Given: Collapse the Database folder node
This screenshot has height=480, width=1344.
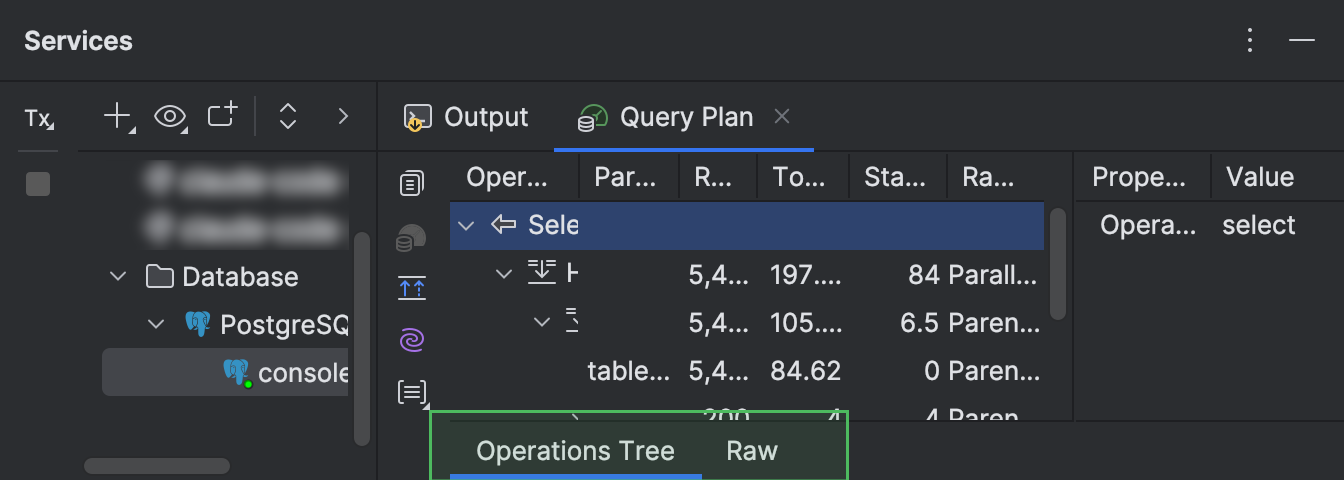Looking at the screenshot, I should 119,277.
